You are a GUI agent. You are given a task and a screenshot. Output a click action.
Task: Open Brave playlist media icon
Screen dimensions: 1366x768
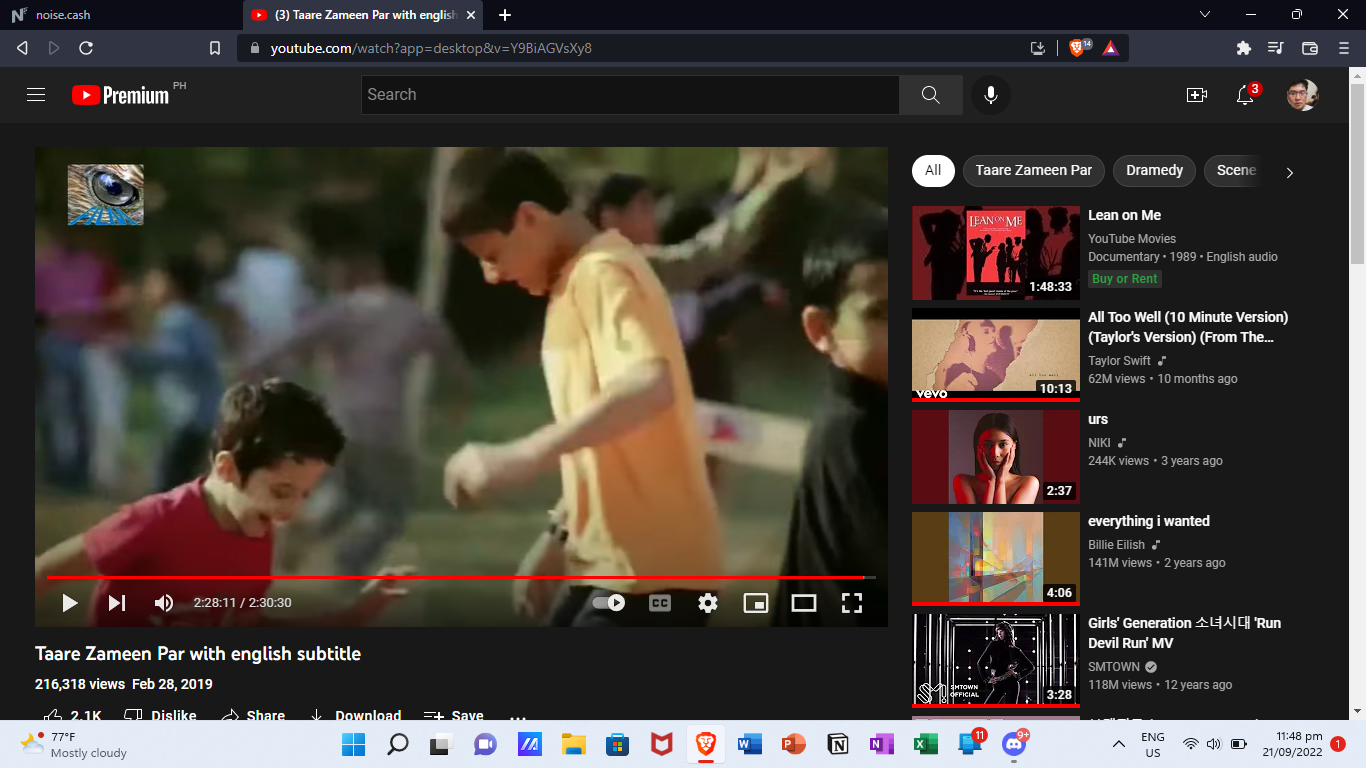[x=1276, y=48]
